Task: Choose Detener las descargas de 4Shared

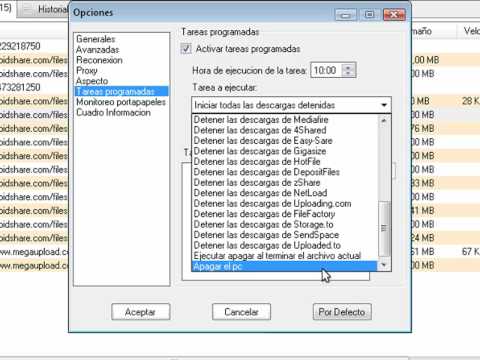Action: [x=285, y=130]
